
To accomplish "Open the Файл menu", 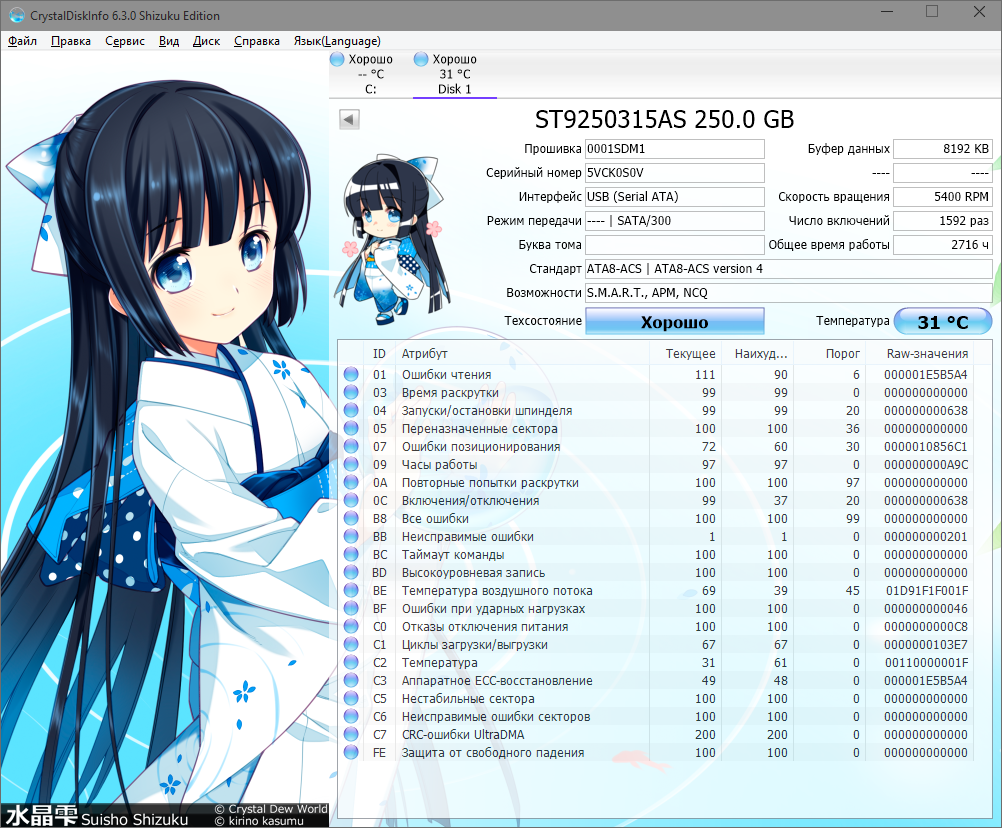I will click(x=23, y=41).
